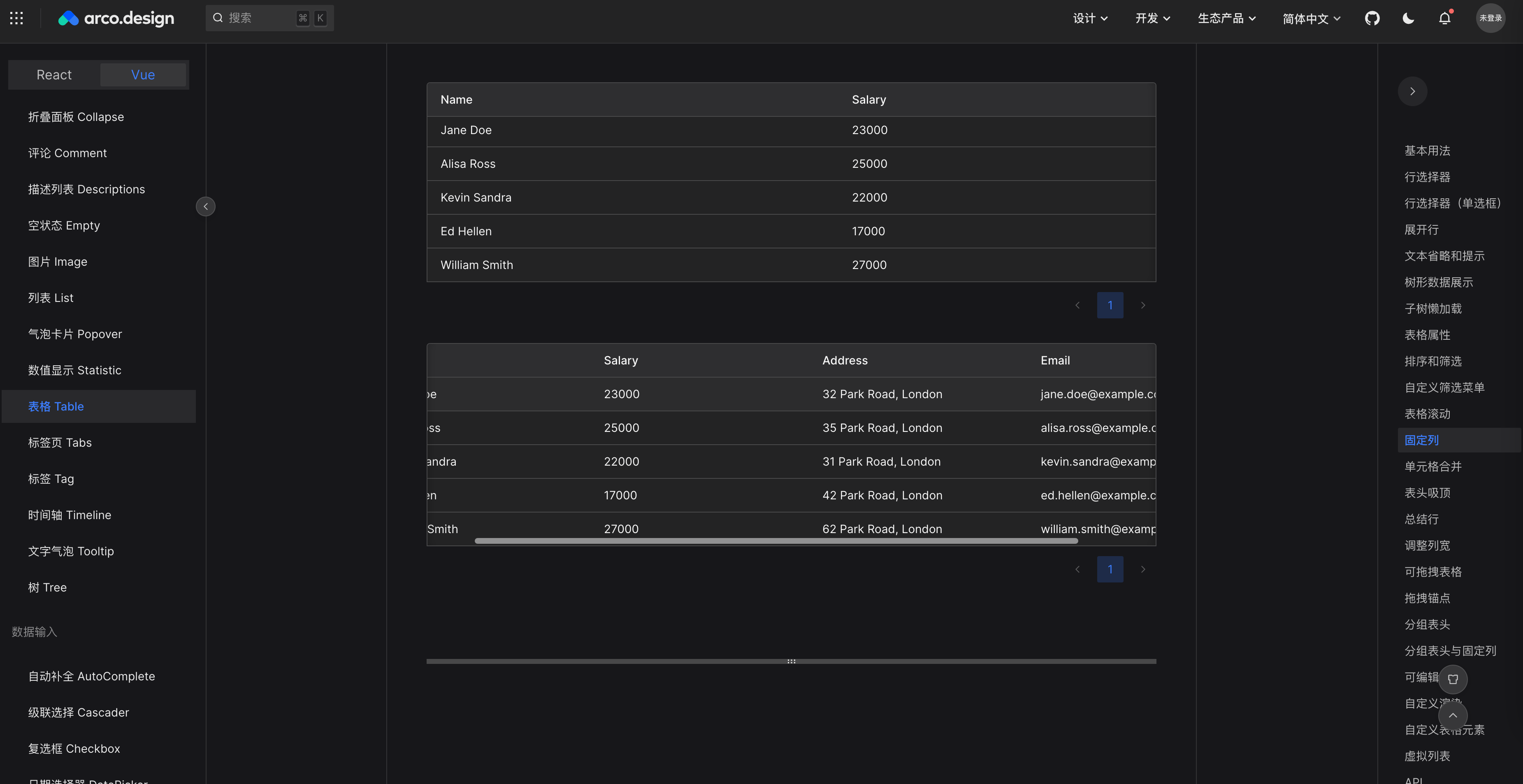Open the apps grid menu icon
This screenshot has width=1523, height=784.
[16, 19]
